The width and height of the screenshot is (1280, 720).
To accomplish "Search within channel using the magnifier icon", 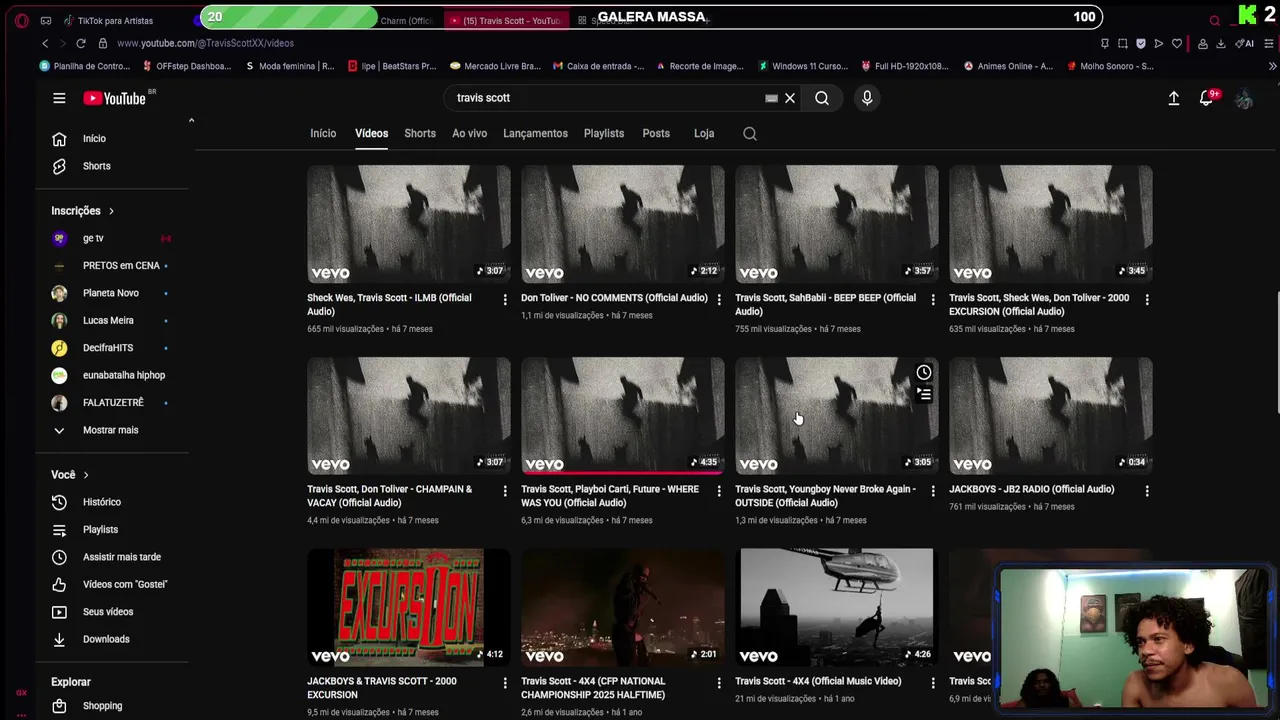I will [750, 134].
